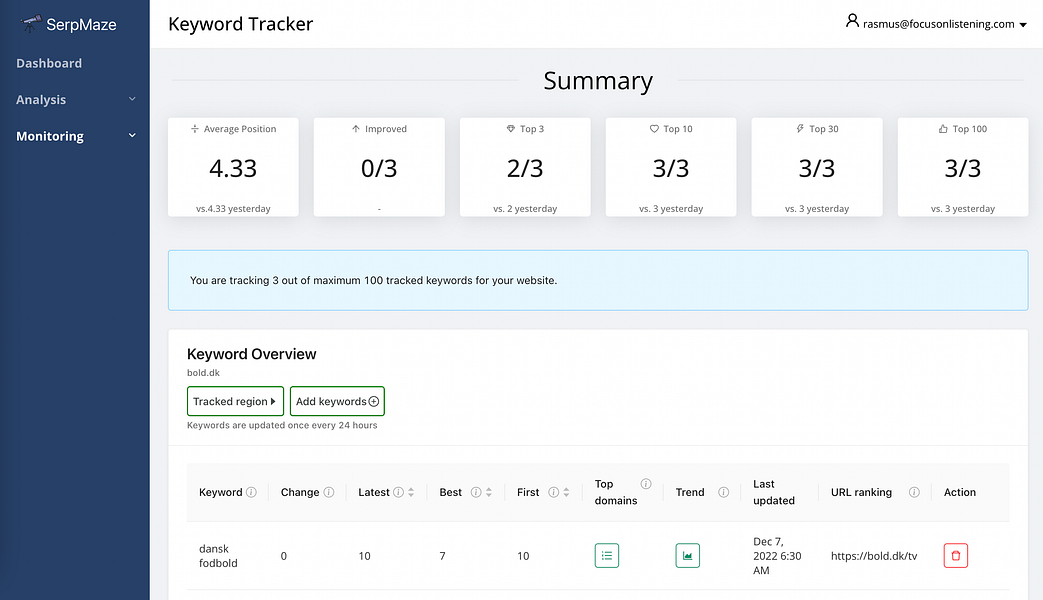Click the Add keywords button
This screenshot has width=1043, height=600.
tap(337, 401)
